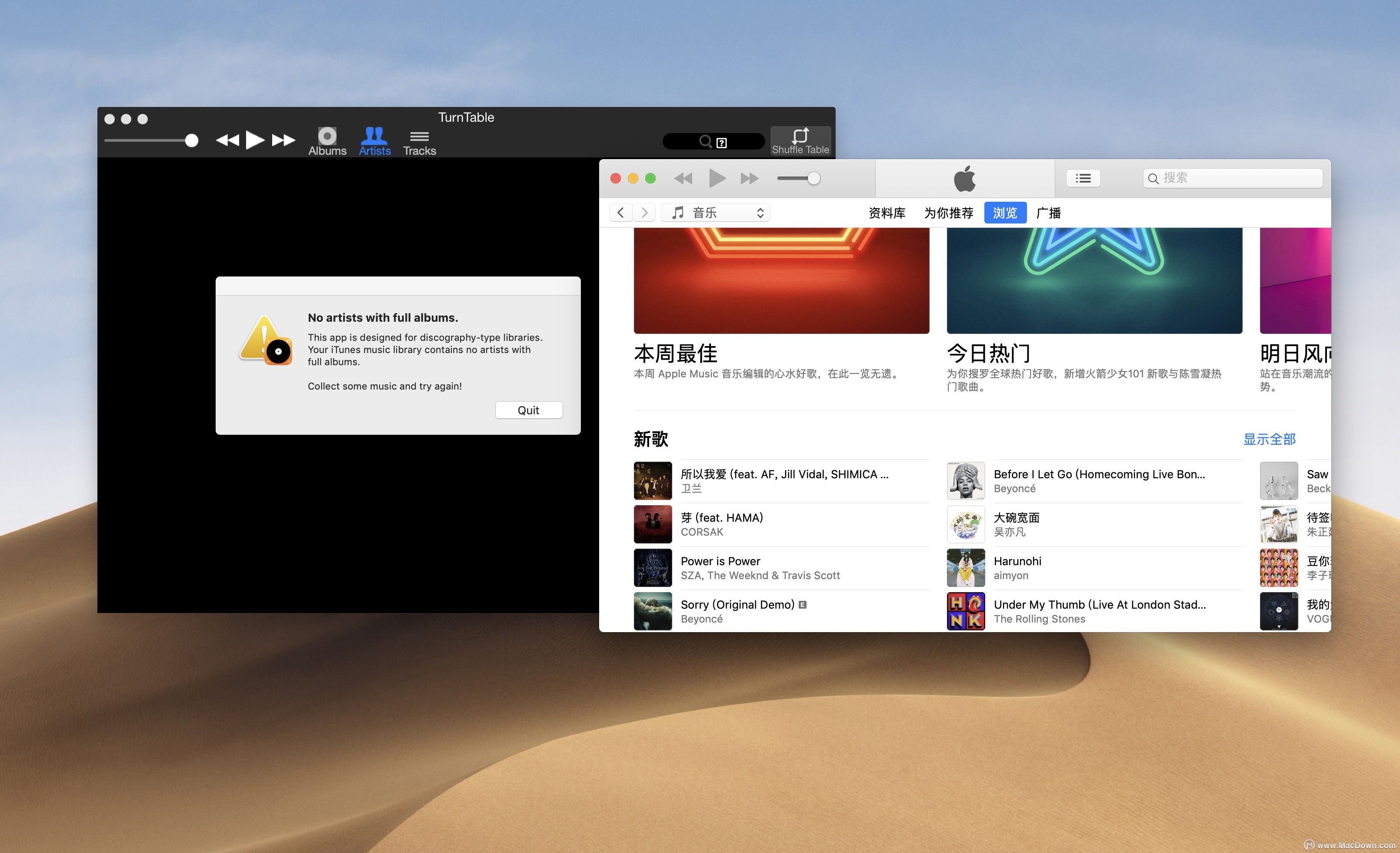Select the song Power is Power
1400x853 pixels.
(720, 561)
